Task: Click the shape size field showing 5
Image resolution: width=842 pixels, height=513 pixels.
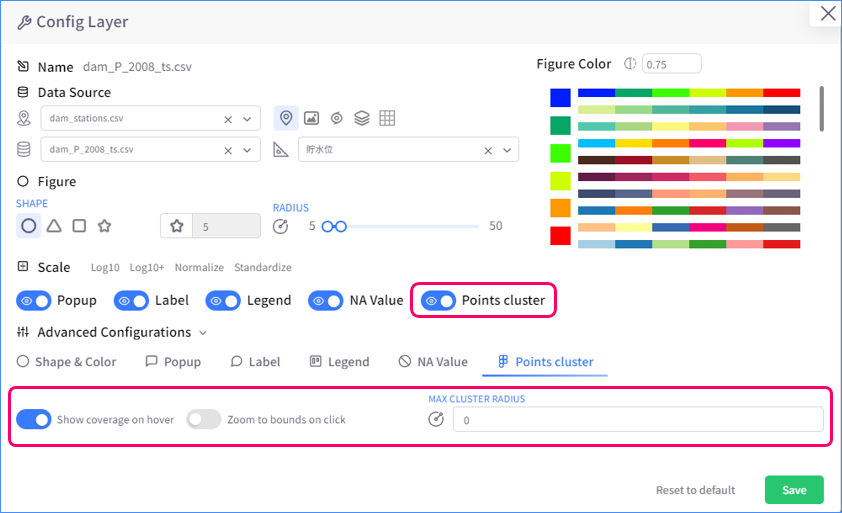Action: coord(226,226)
